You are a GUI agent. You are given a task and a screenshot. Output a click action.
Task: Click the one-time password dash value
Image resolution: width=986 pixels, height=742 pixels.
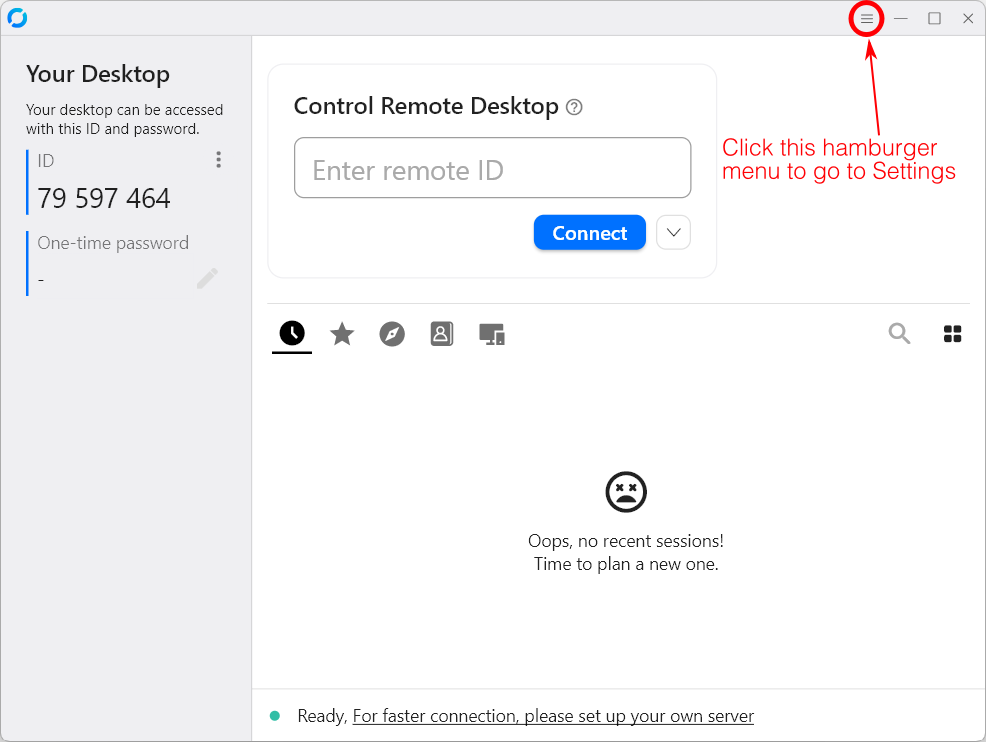(x=41, y=280)
